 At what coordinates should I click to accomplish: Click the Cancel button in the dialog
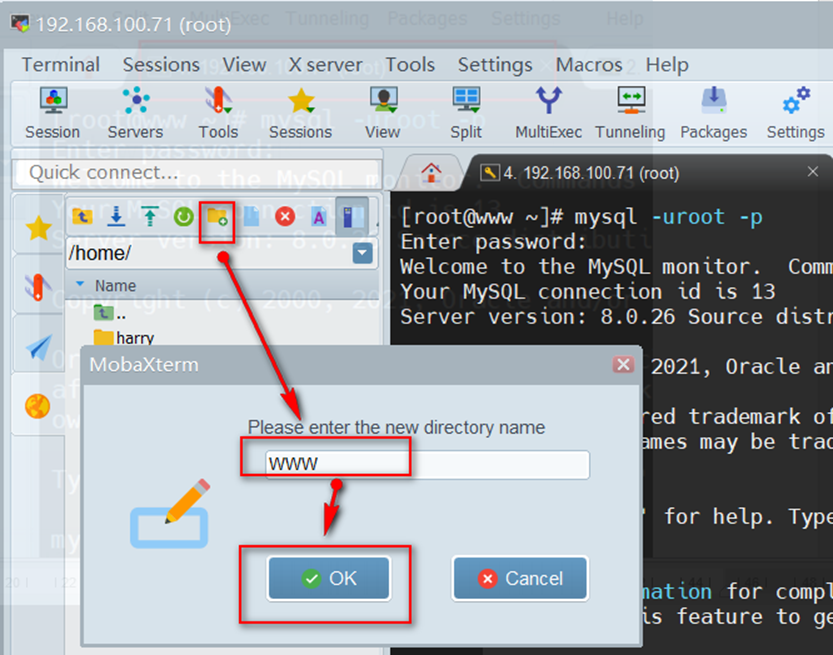tap(520, 579)
